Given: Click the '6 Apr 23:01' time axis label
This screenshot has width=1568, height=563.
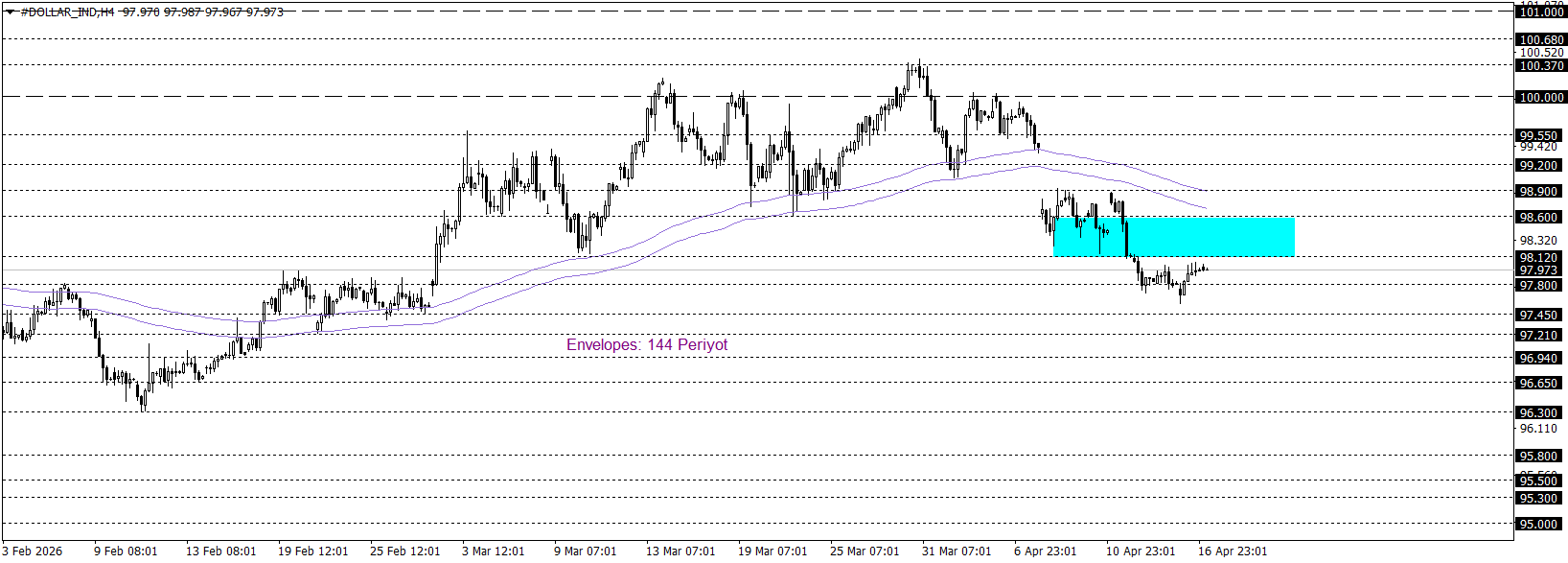Looking at the screenshot, I should point(1045,551).
